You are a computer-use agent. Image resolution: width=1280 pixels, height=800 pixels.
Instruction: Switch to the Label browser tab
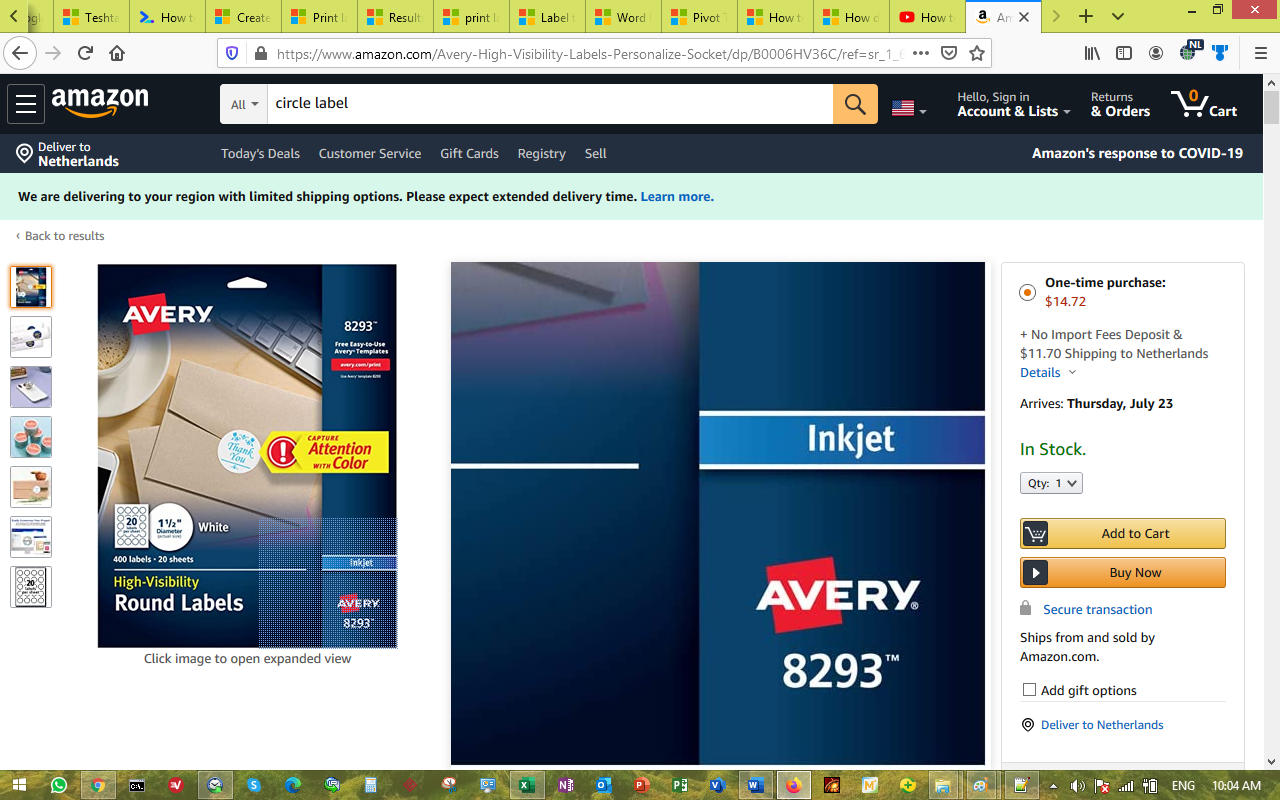pyautogui.click(x=547, y=17)
